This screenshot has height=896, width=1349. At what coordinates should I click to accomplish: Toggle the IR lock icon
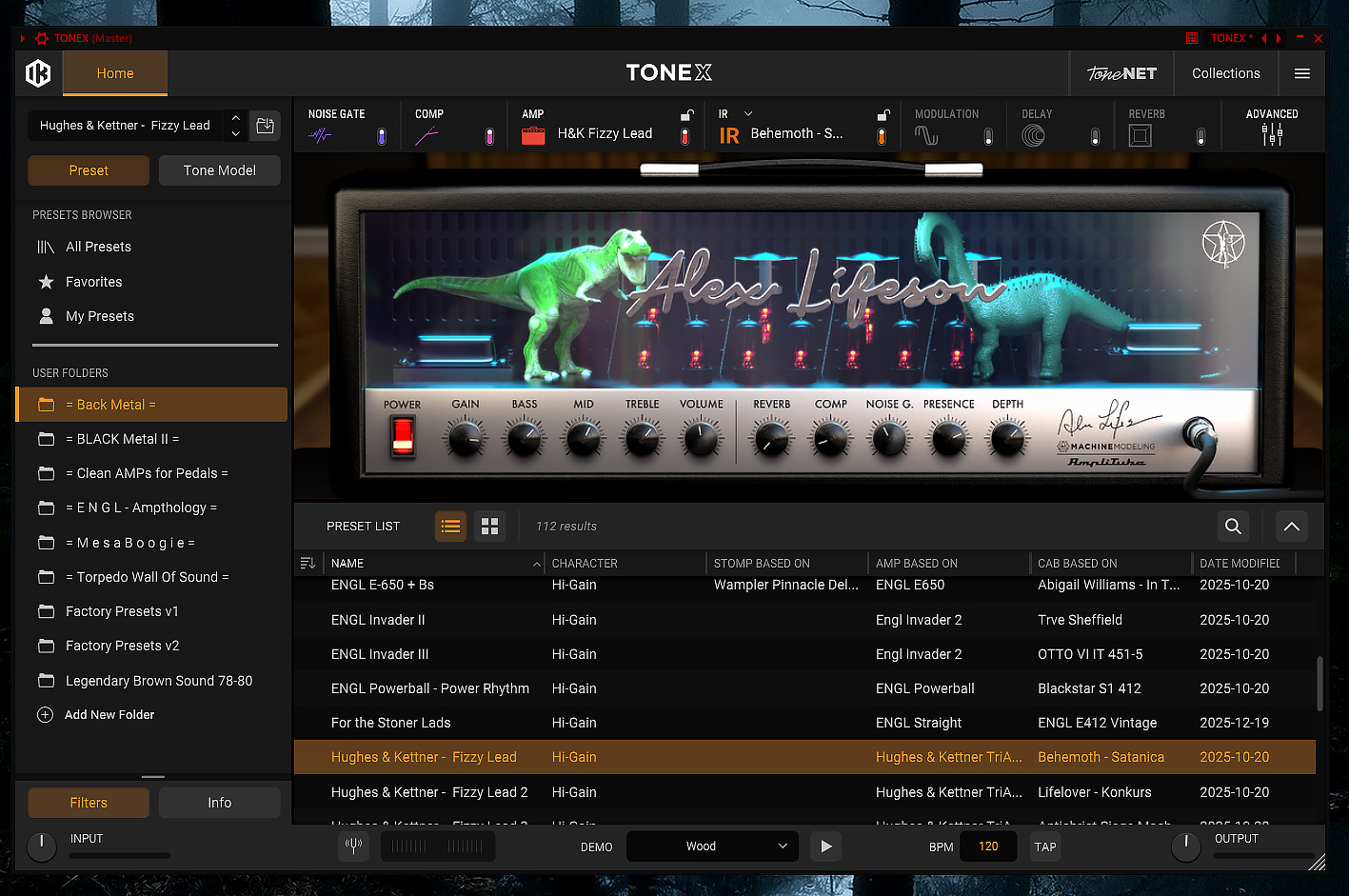(x=883, y=115)
